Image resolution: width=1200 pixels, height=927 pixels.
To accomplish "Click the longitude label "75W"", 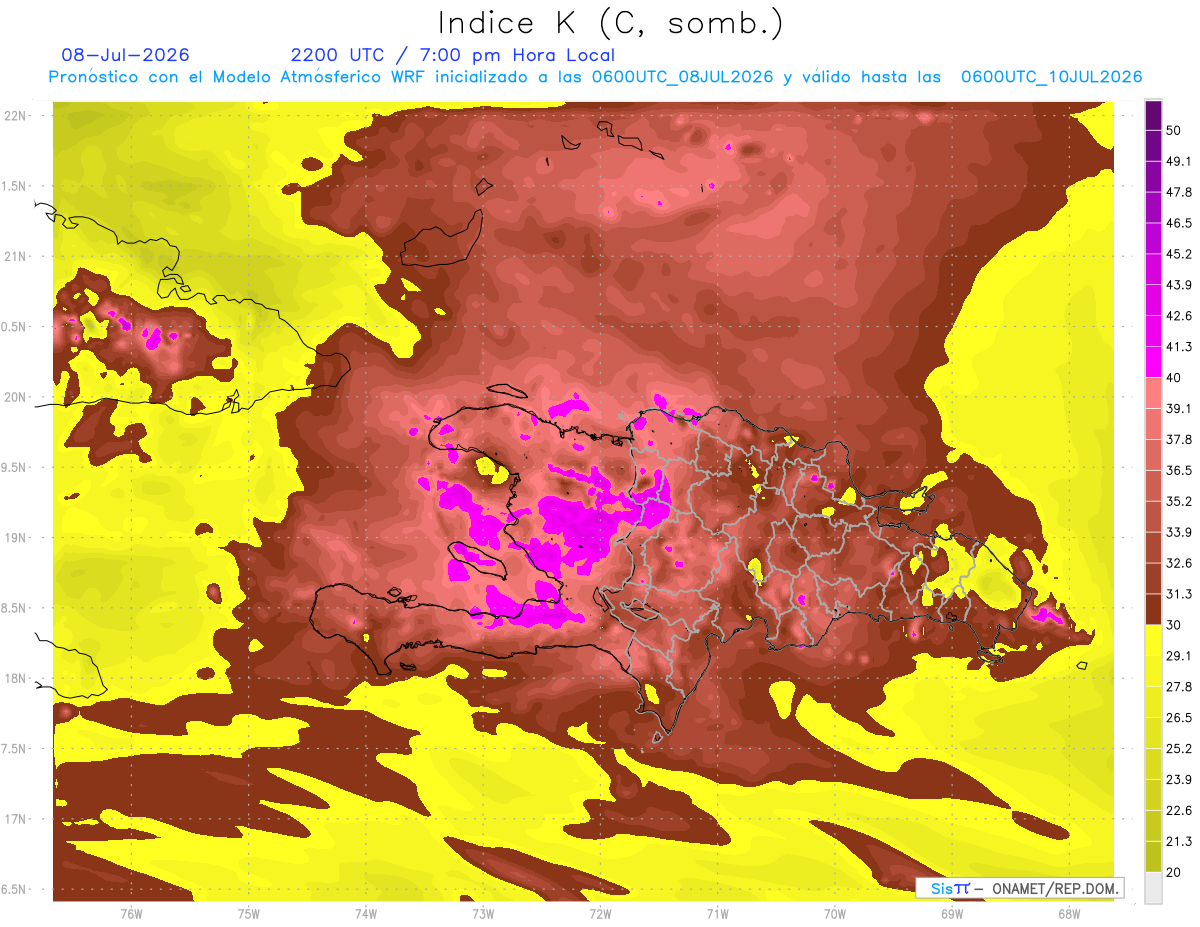I will 249,913.
